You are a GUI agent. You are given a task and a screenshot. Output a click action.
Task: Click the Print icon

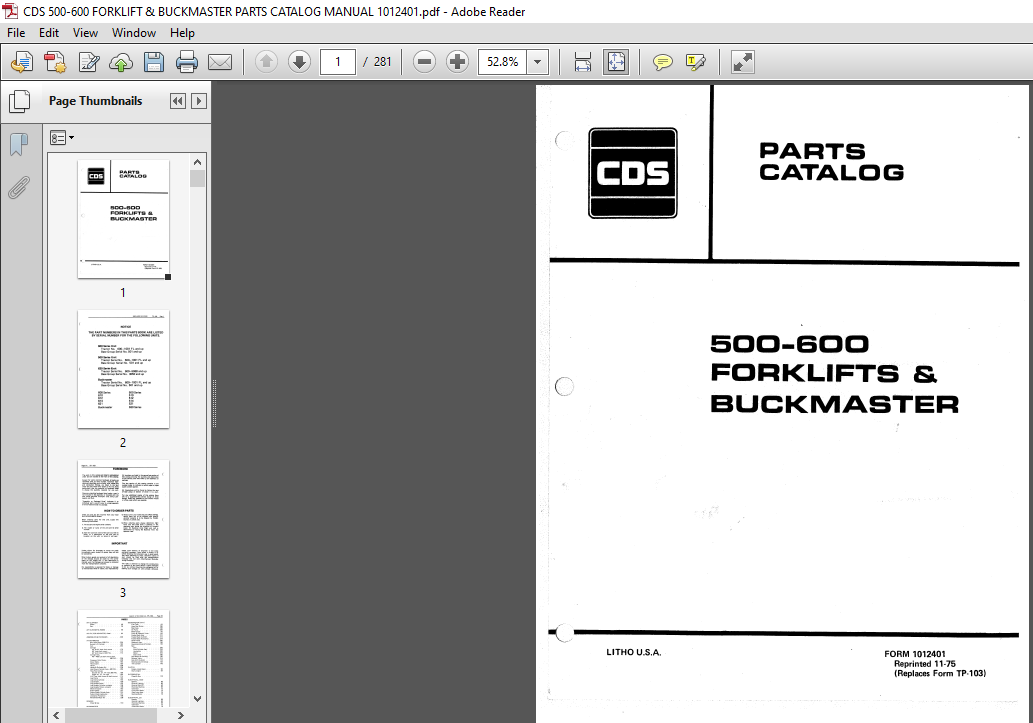pyautogui.click(x=186, y=63)
